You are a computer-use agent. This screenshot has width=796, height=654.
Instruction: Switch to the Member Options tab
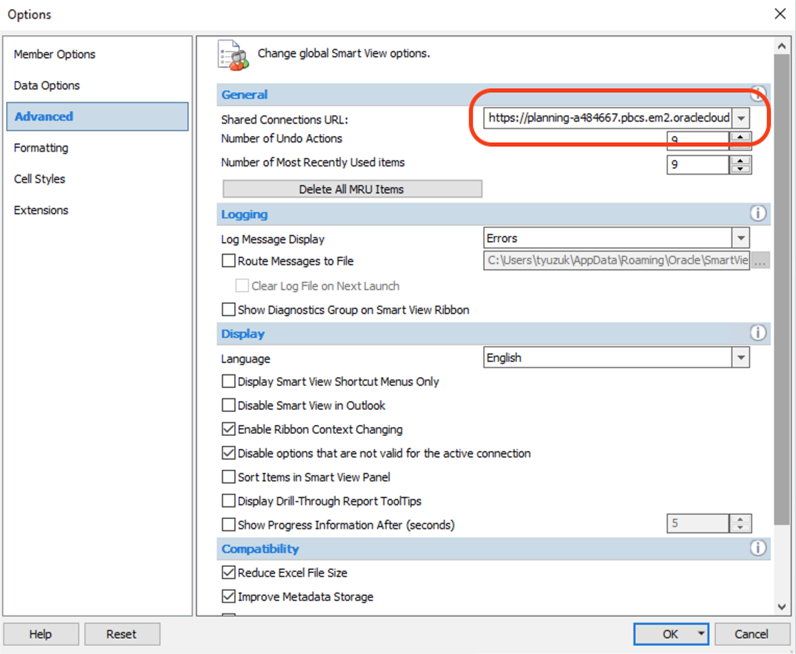[55, 54]
